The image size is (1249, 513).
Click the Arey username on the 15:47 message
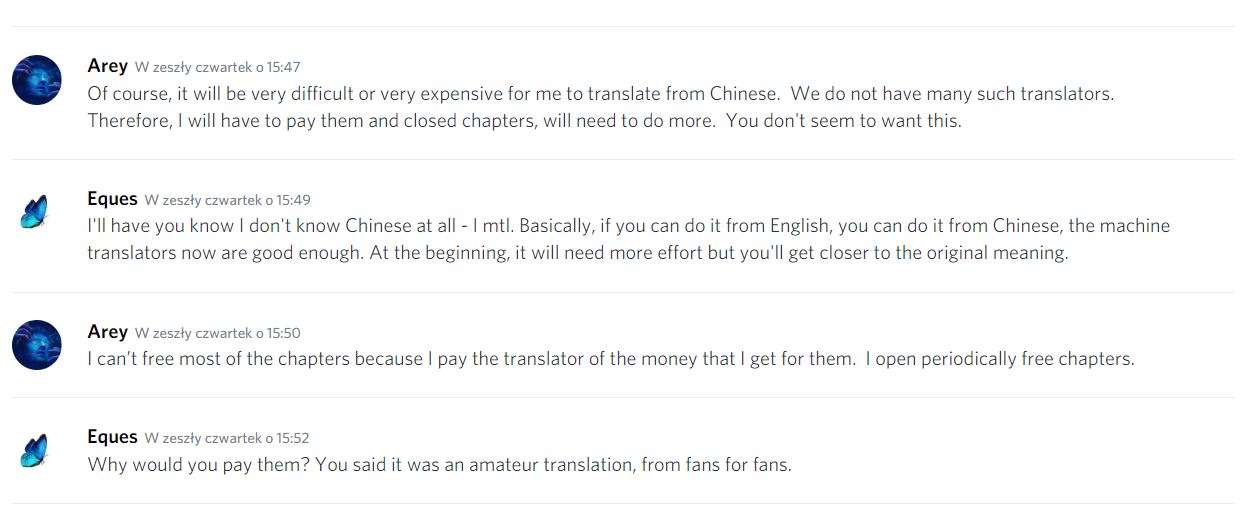[107, 66]
